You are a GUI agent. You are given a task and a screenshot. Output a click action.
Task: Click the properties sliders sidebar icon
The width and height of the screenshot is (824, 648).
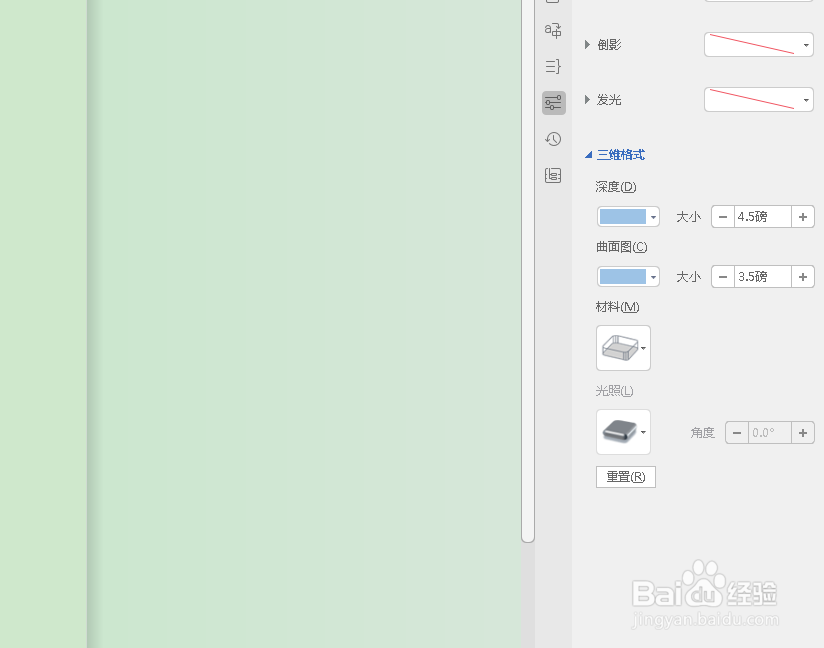pyautogui.click(x=553, y=102)
